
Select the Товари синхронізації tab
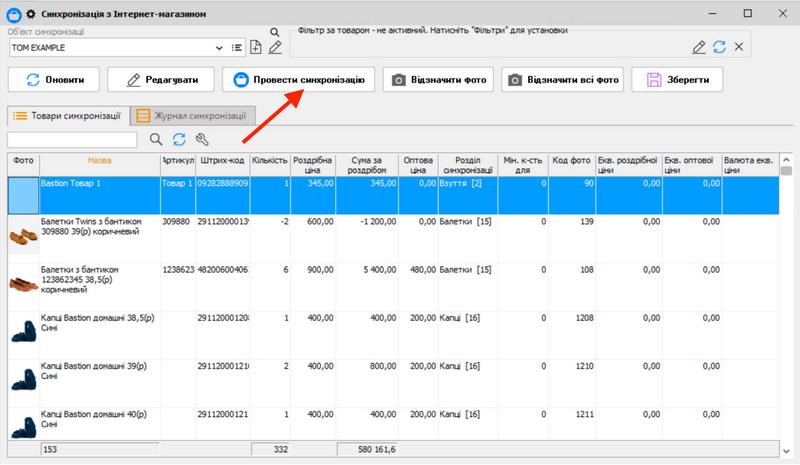coord(67,115)
